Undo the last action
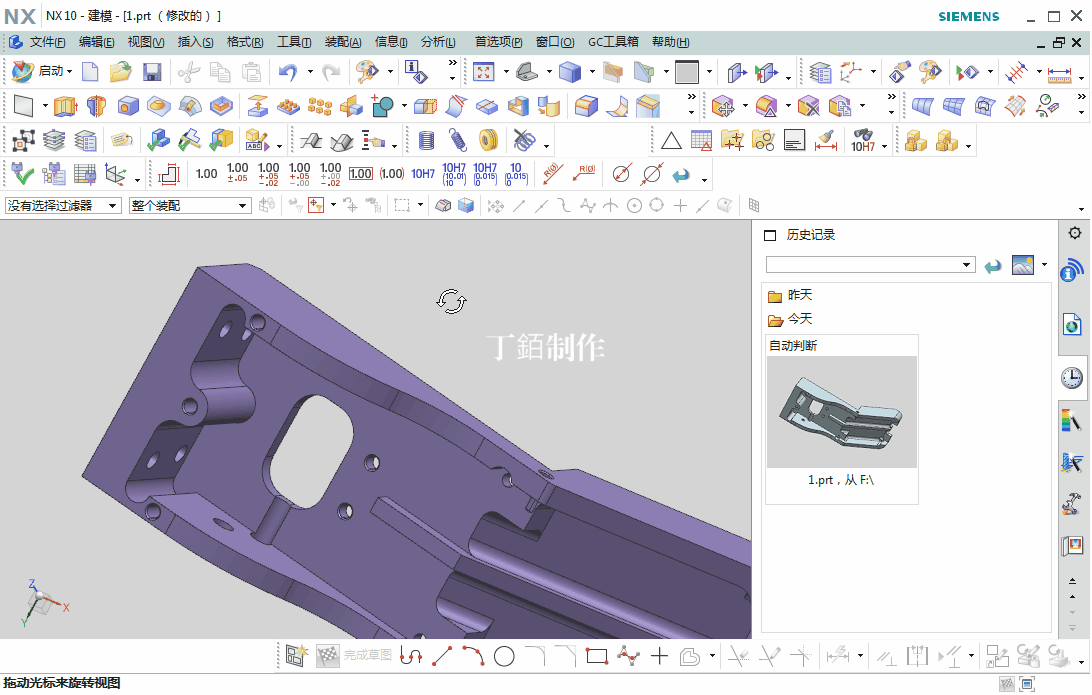 tap(289, 72)
